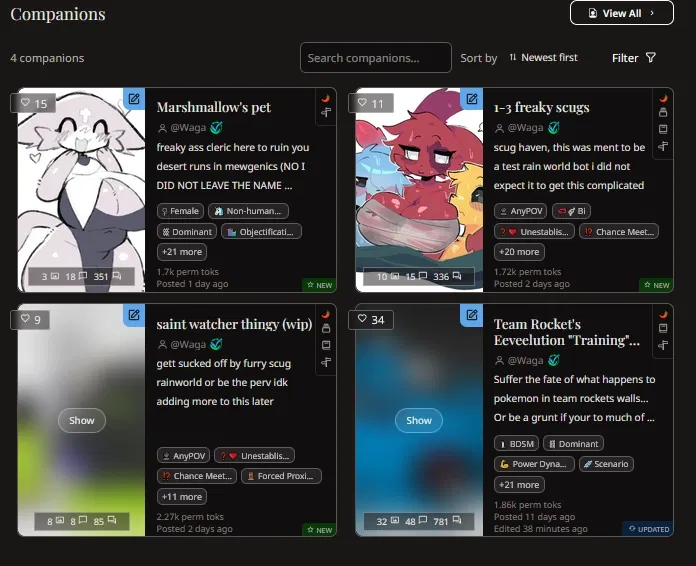
Task: Click the Search companions input field
Action: [x=376, y=58]
